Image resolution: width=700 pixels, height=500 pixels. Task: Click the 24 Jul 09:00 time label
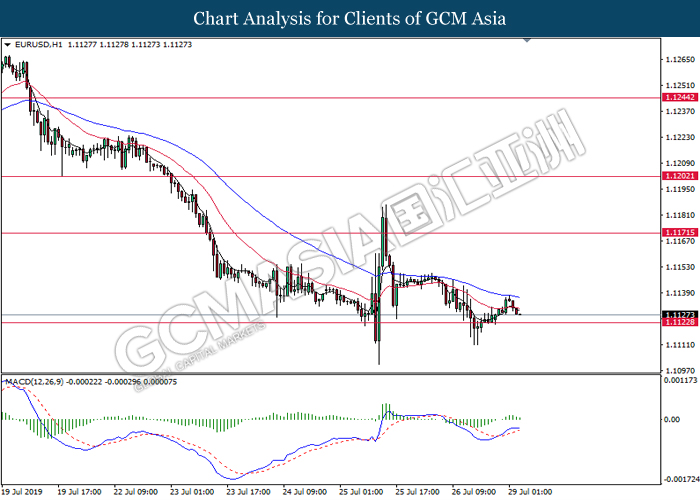[x=305, y=492]
